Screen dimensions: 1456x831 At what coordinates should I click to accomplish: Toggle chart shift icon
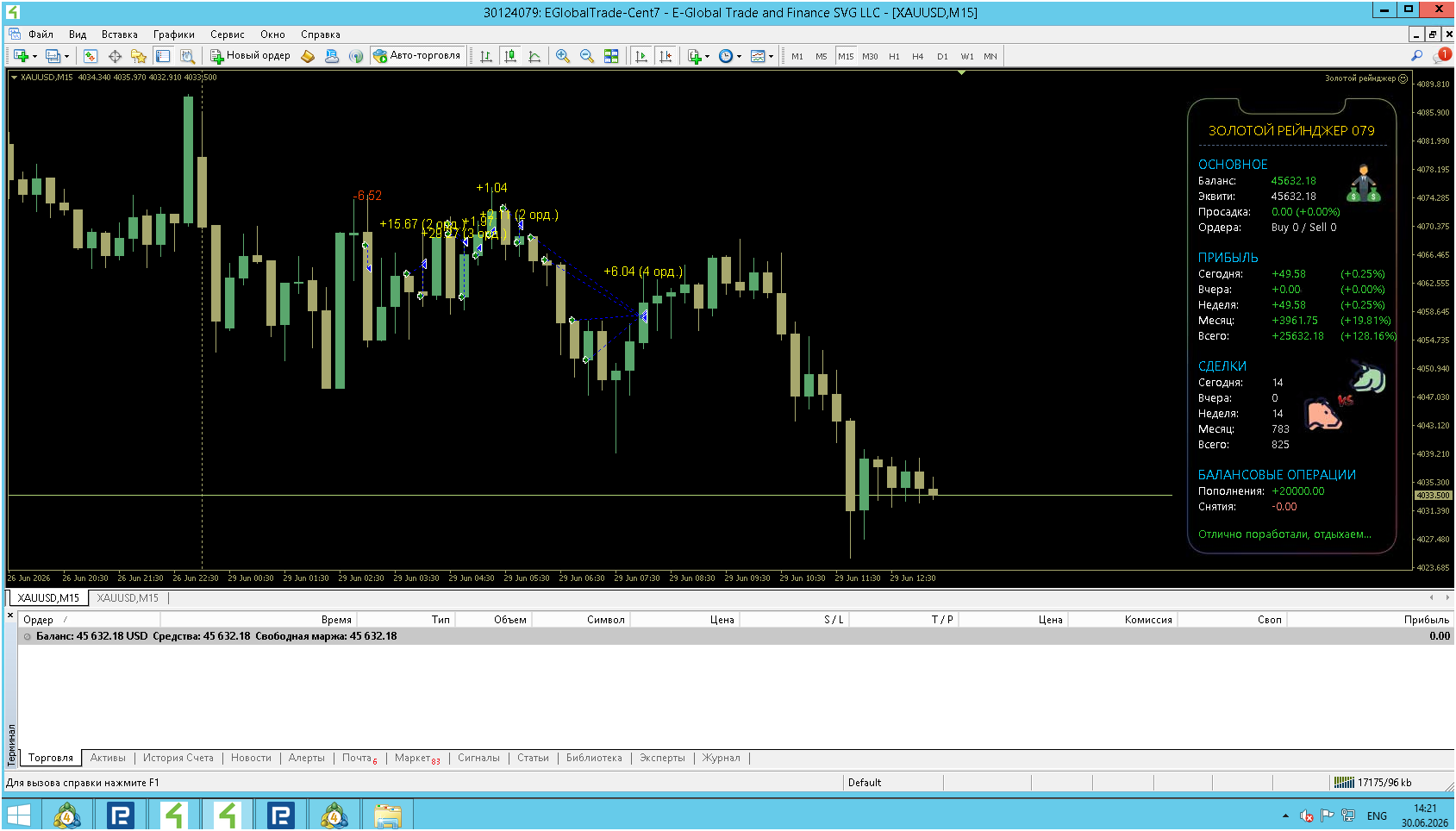click(665, 56)
